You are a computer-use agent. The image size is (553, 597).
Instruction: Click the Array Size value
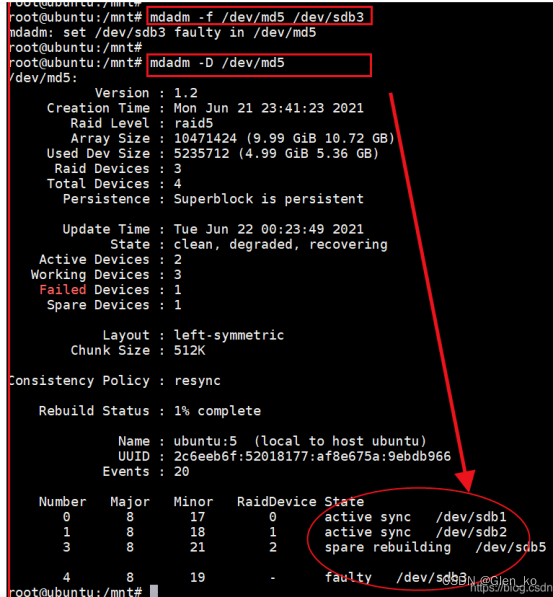(284, 138)
